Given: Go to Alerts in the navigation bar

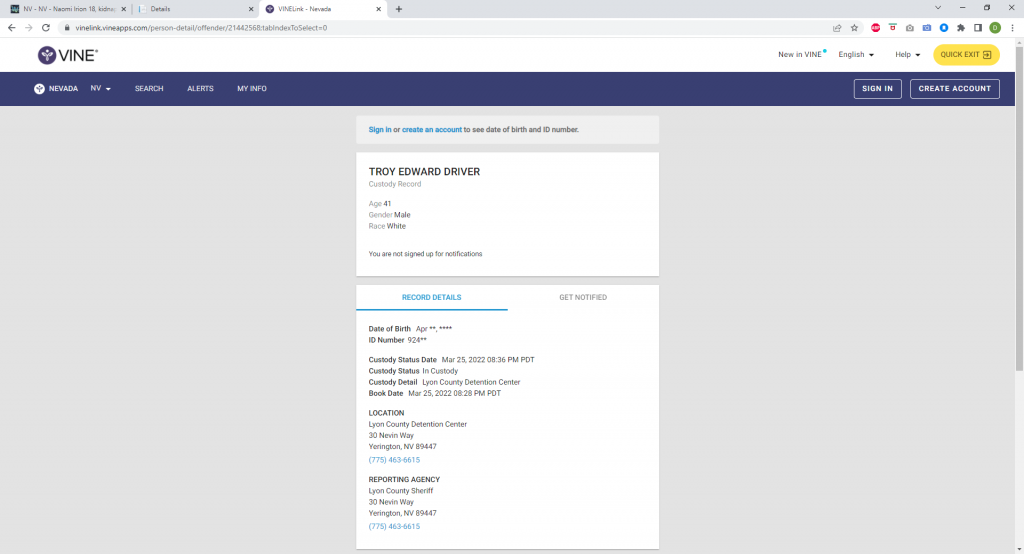Looking at the screenshot, I should point(200,89).
